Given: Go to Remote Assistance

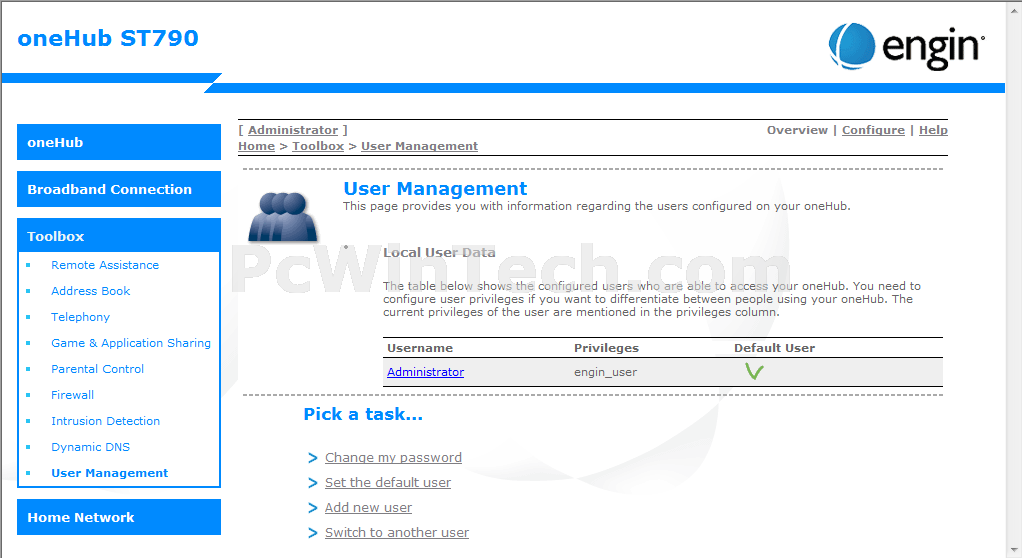Looking at the screenshot, I should click(105, 265).
